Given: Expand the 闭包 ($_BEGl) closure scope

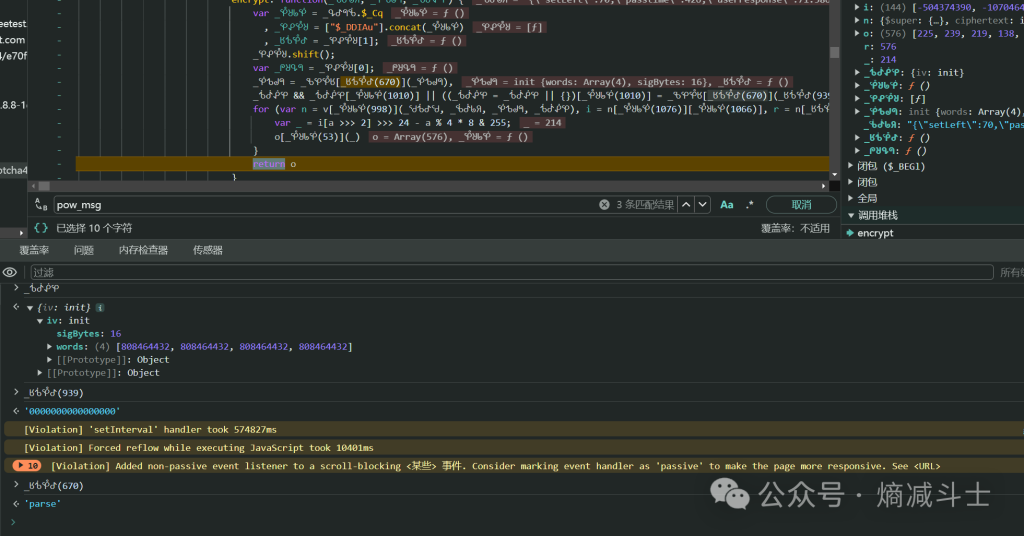Looking at the screenshot, I should pyautogui.click(x=850, y=166).
